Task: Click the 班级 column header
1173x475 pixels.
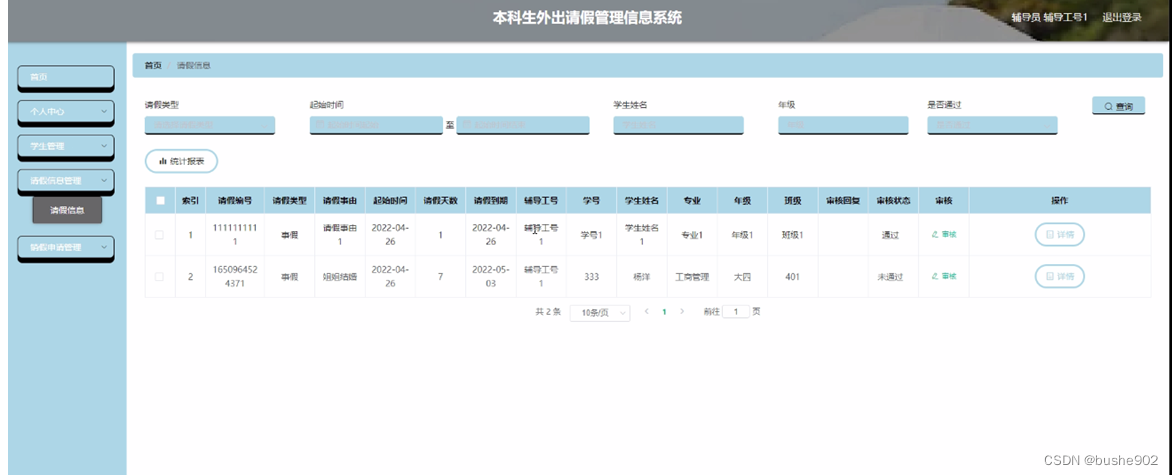Action: click(793, 201)
